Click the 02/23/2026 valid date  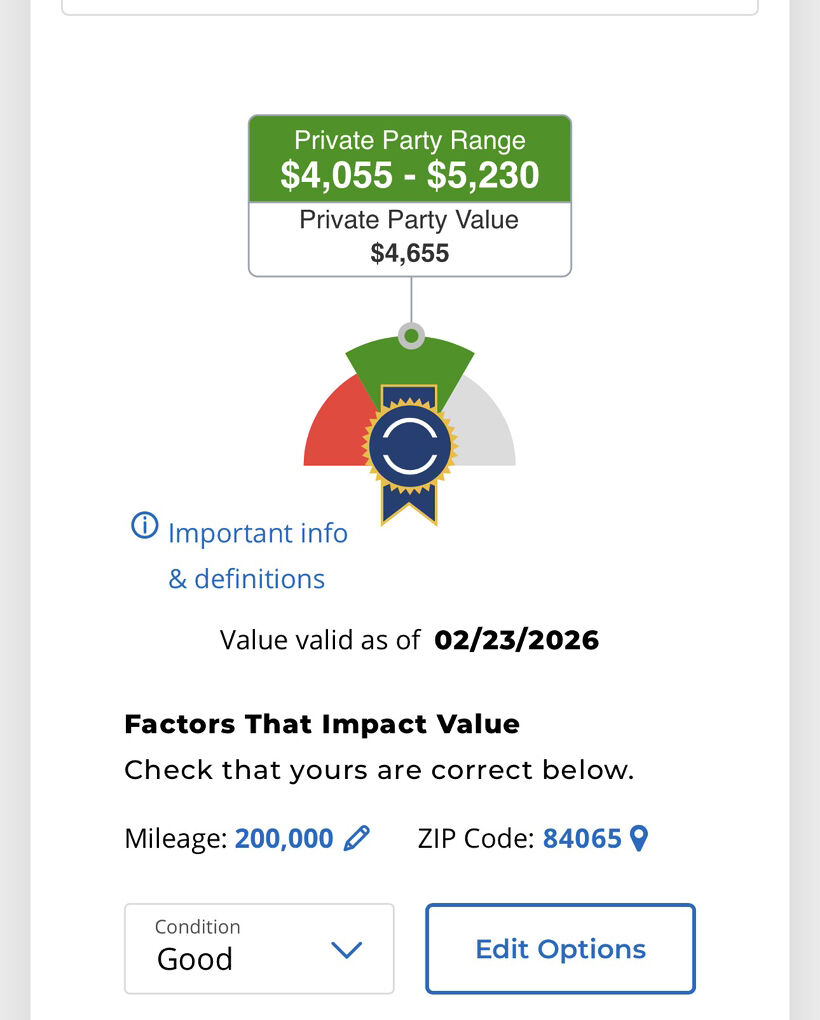tap(516, 640)
